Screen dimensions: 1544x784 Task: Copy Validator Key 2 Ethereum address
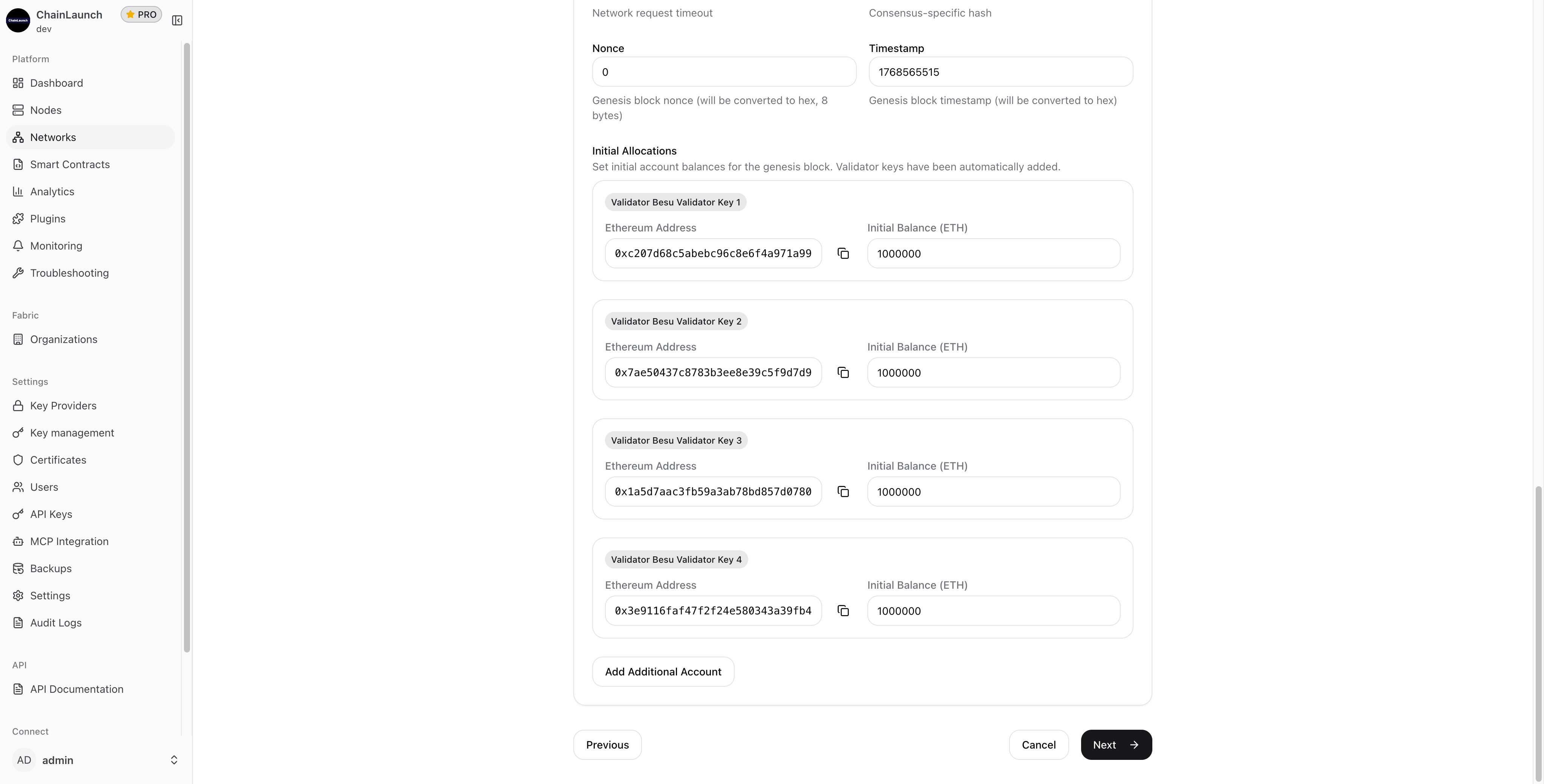[843, 373]
